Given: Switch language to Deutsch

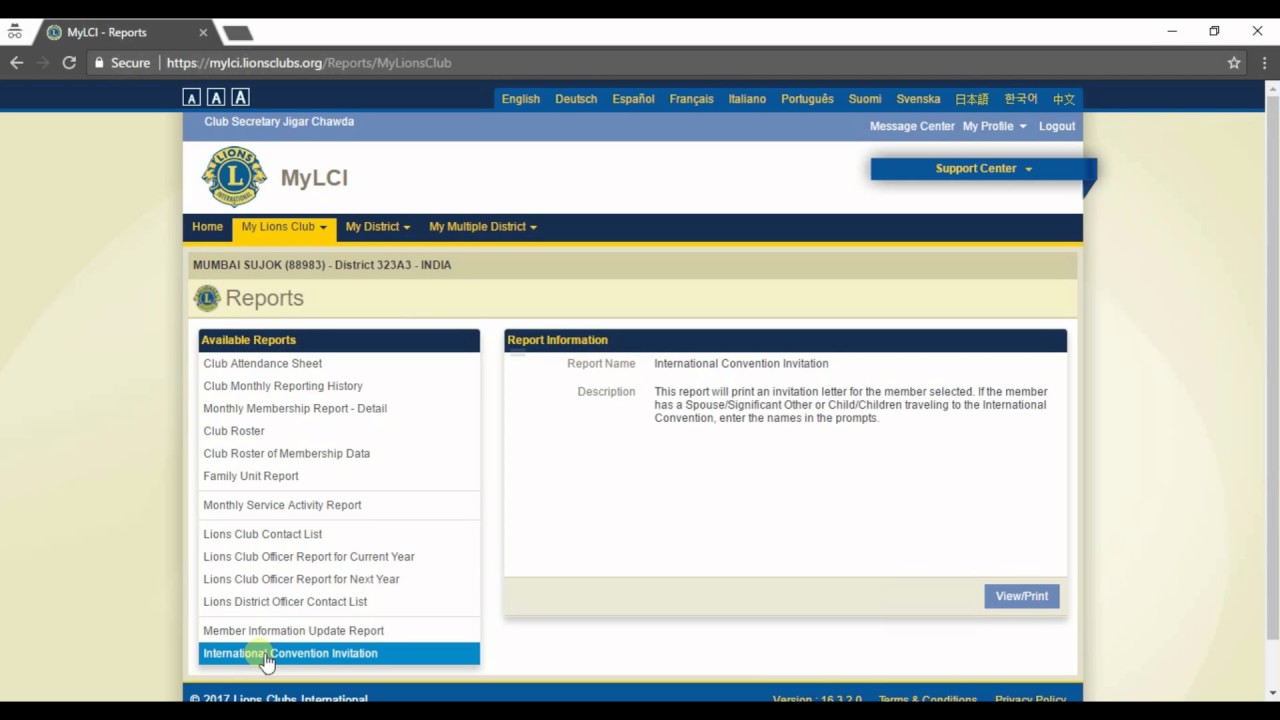Looking at the screenshot, I should tap(576, 99).
